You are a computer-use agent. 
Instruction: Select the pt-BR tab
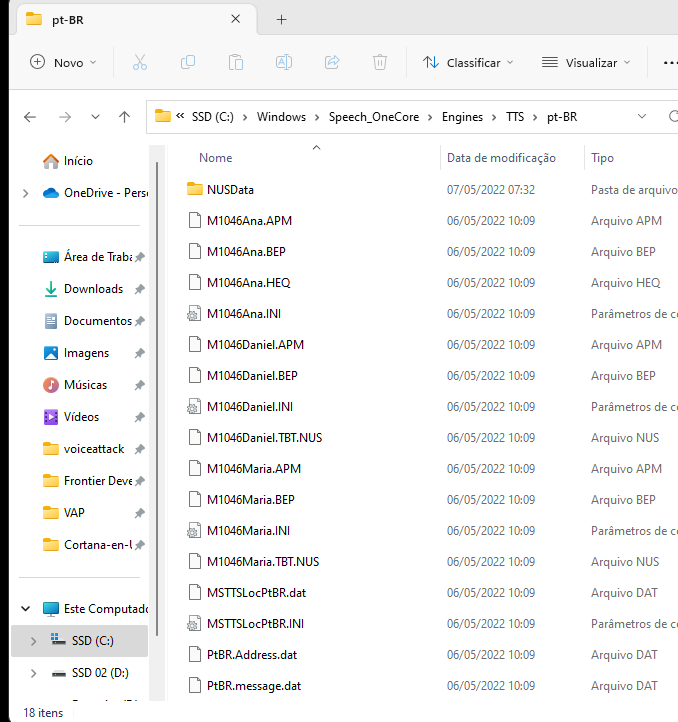click(136, 19)
